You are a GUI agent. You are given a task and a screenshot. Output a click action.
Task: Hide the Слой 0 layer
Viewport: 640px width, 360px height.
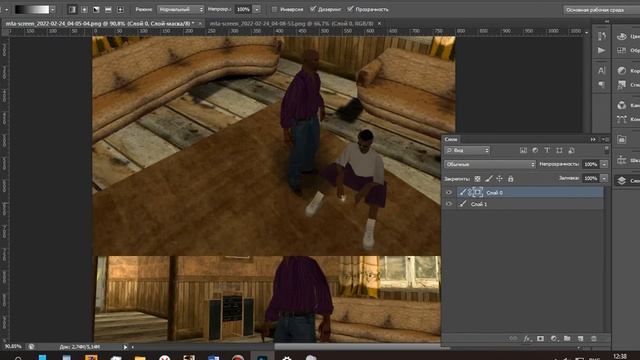[449, 192]
